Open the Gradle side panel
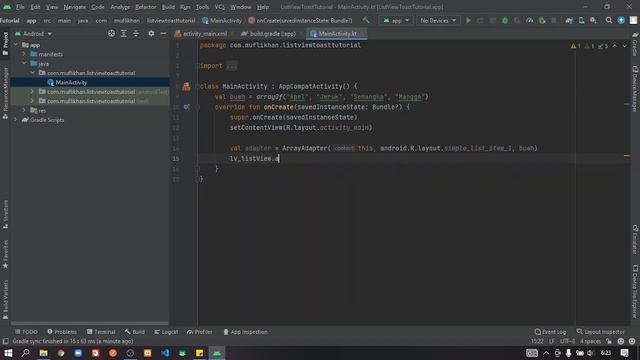 click(x=635, y=44)
